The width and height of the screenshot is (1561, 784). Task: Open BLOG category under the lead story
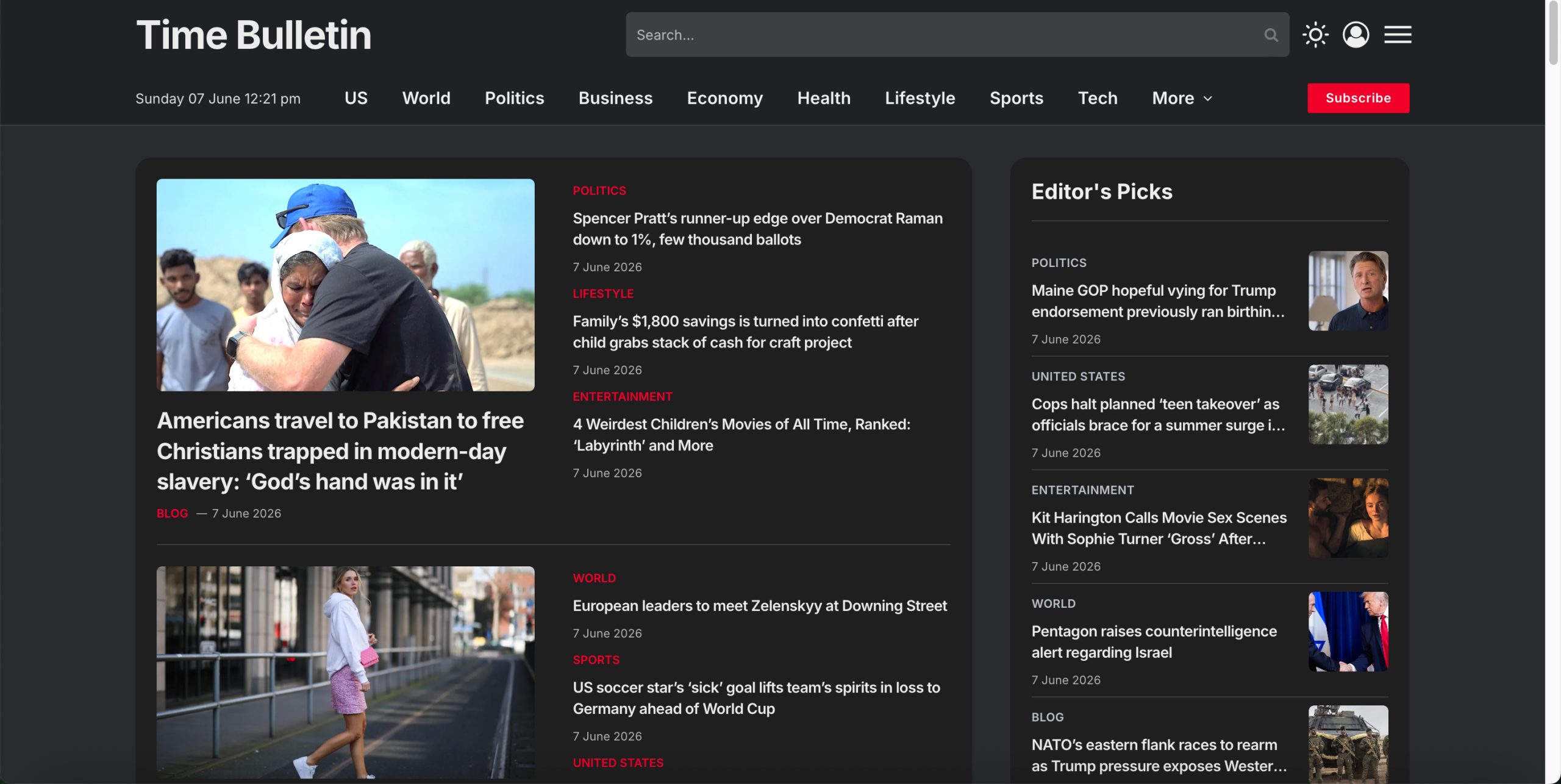click(x=173, y=513)
